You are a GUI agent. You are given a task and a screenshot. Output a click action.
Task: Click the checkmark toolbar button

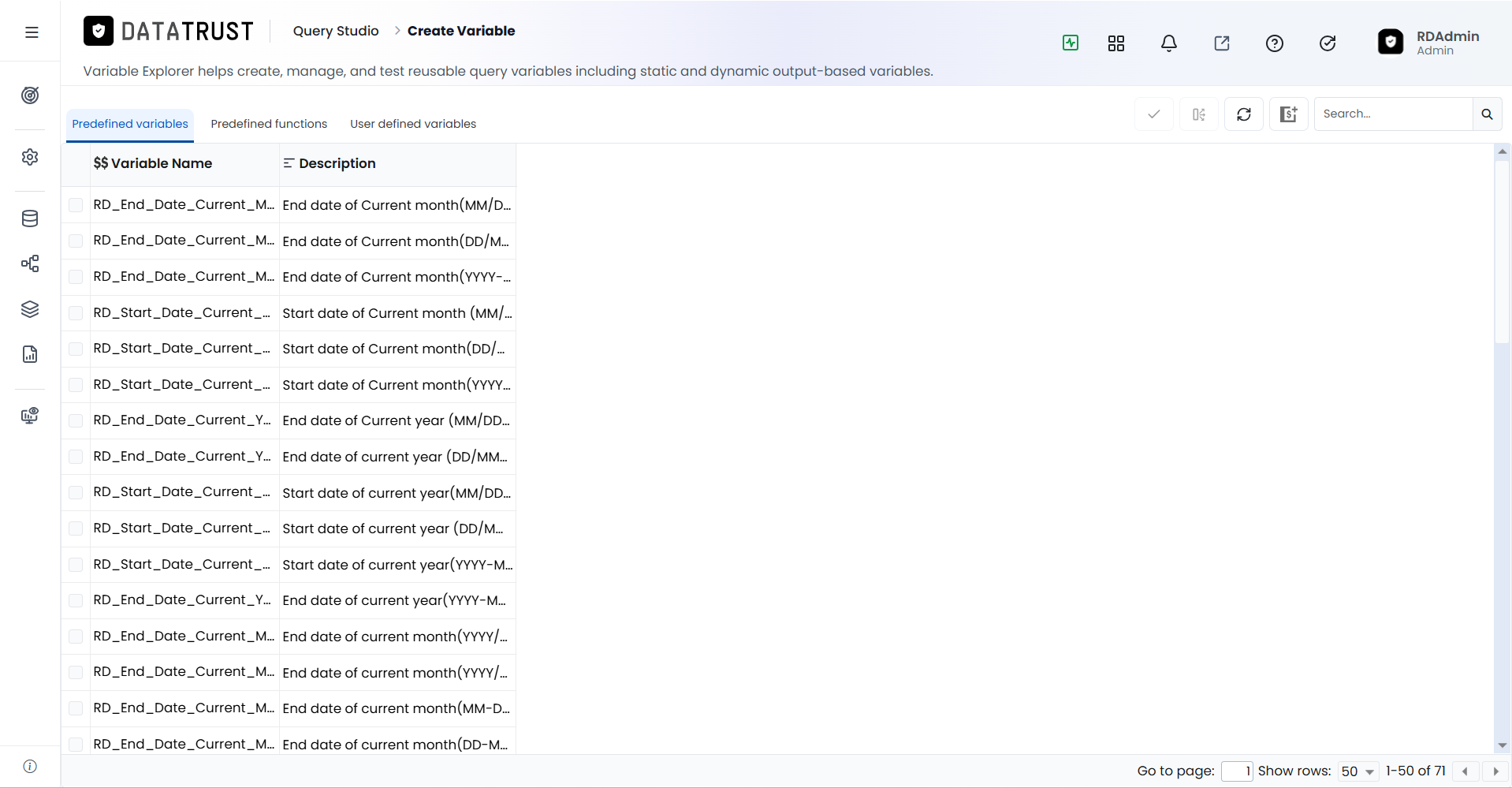[x=1154, y=114]
